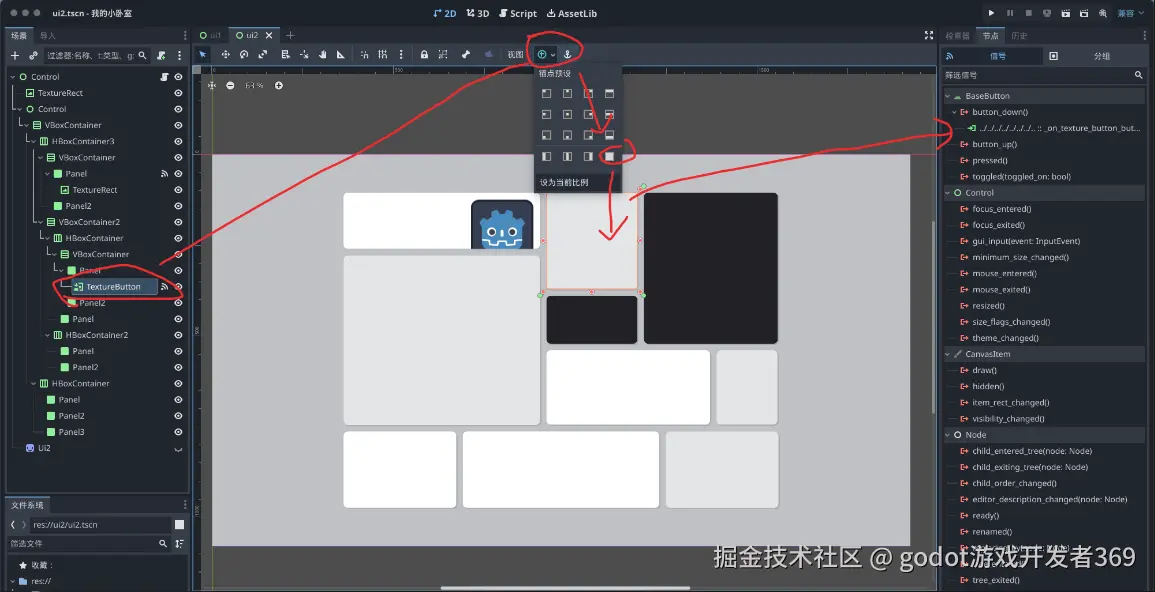Viewport: 1155px width, 592px height.
Task: Switch to the 2D workspace
Action: pos(444,13)
